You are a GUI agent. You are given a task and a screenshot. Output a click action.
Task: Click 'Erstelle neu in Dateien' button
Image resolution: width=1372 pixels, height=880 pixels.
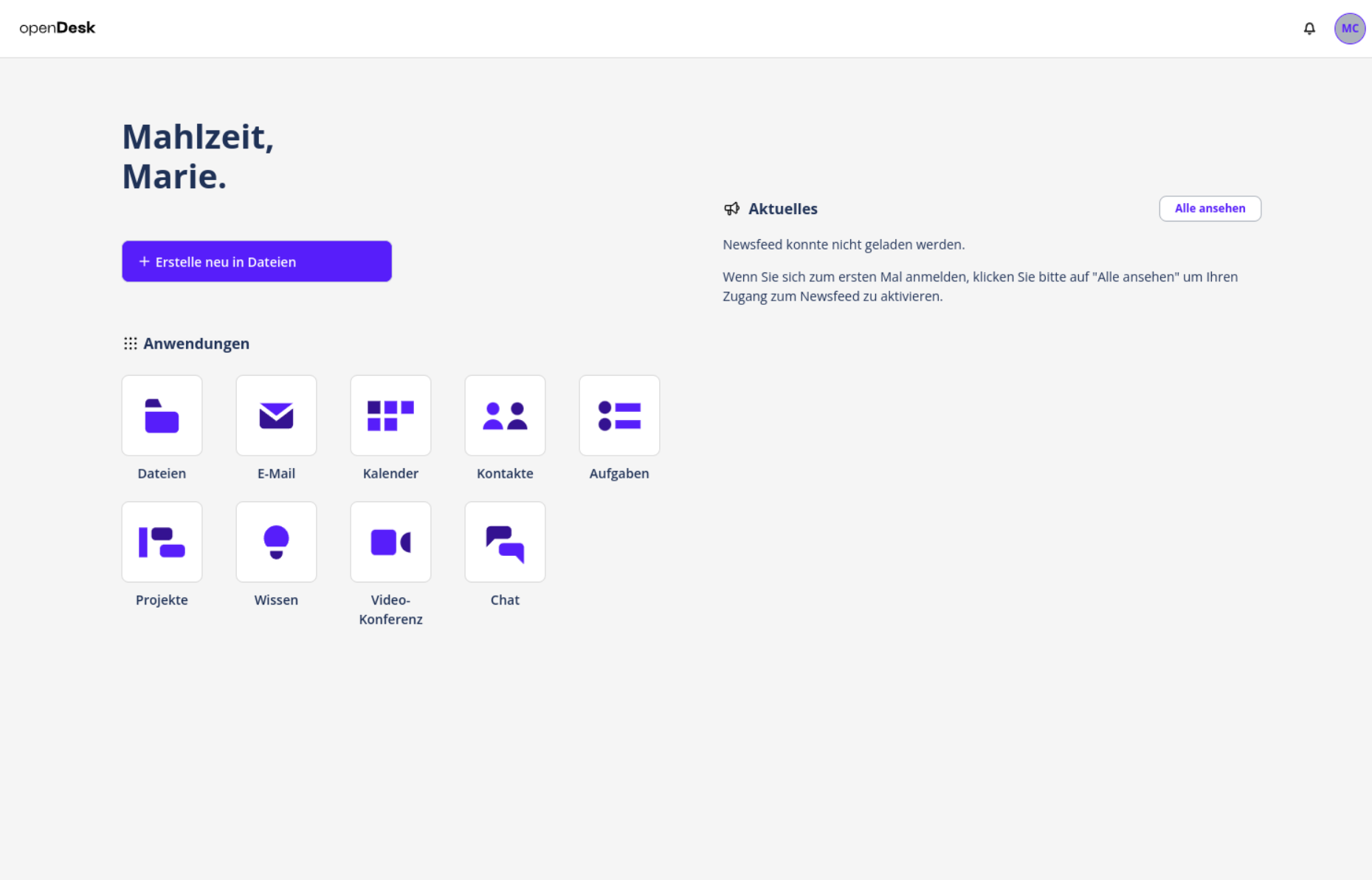pyautogui.click(x=257, y=261)
